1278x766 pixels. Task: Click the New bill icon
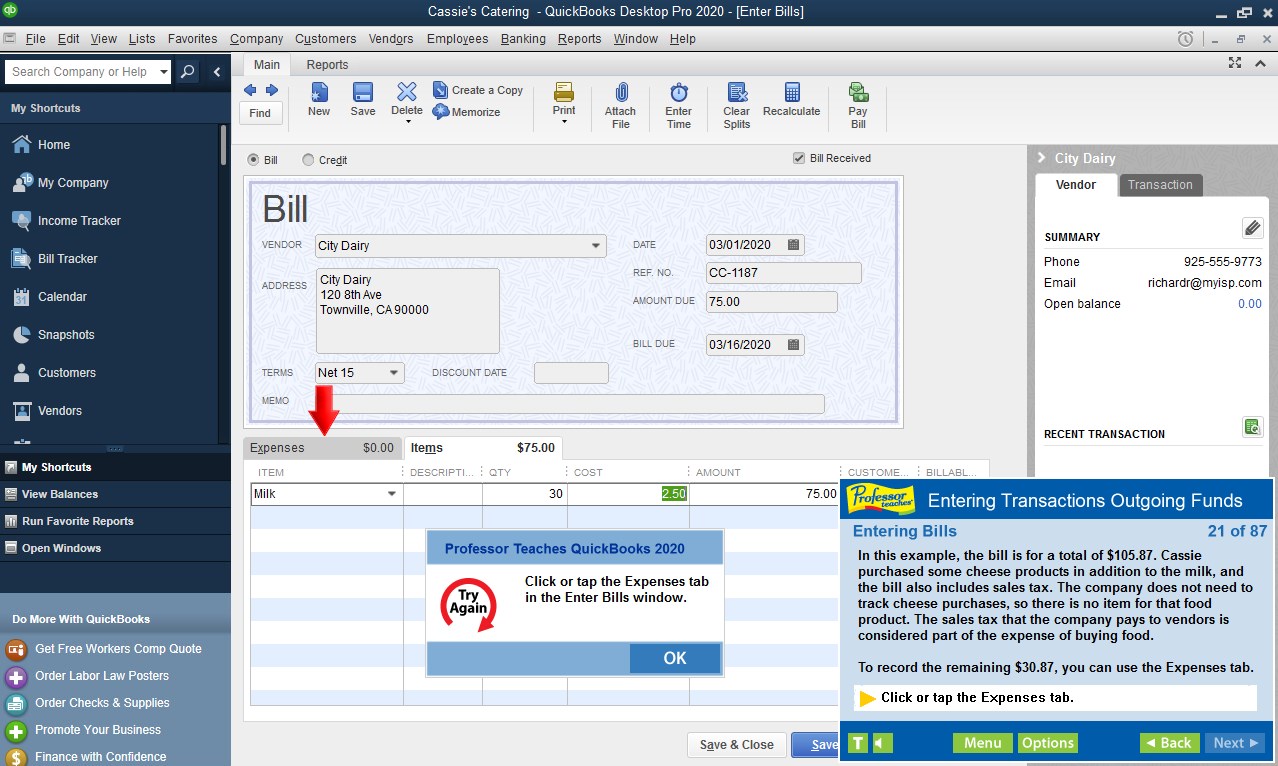click(x=319, y=92)
